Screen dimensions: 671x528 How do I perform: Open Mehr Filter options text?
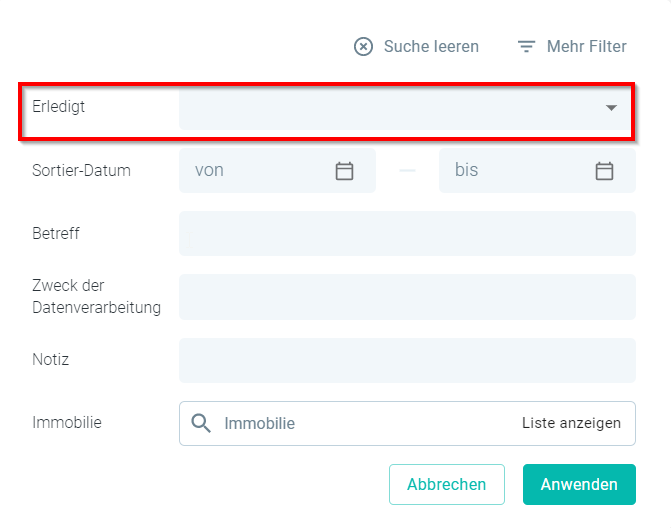[586, 46]
